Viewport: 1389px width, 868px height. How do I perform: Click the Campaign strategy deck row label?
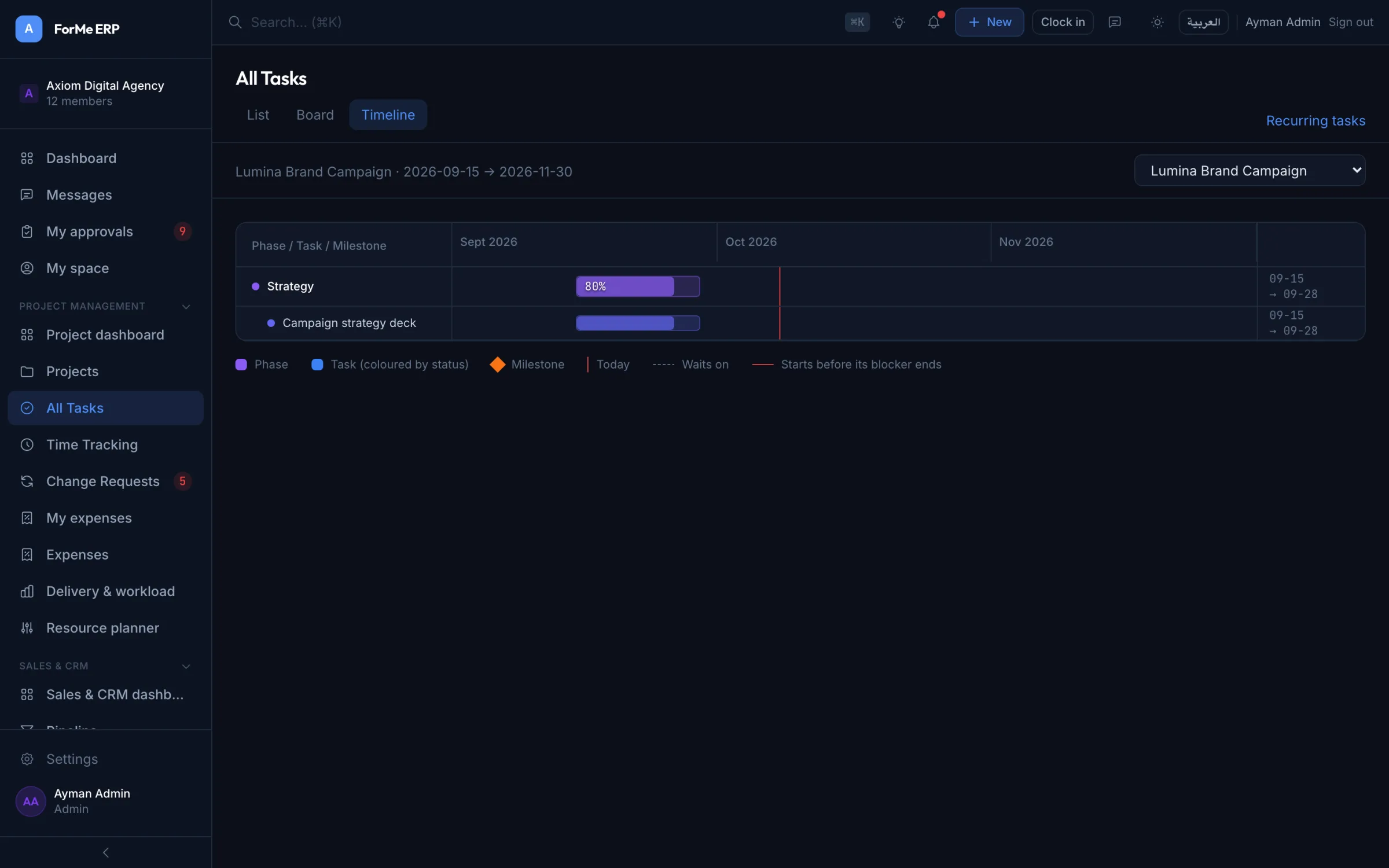pos(349,323)
